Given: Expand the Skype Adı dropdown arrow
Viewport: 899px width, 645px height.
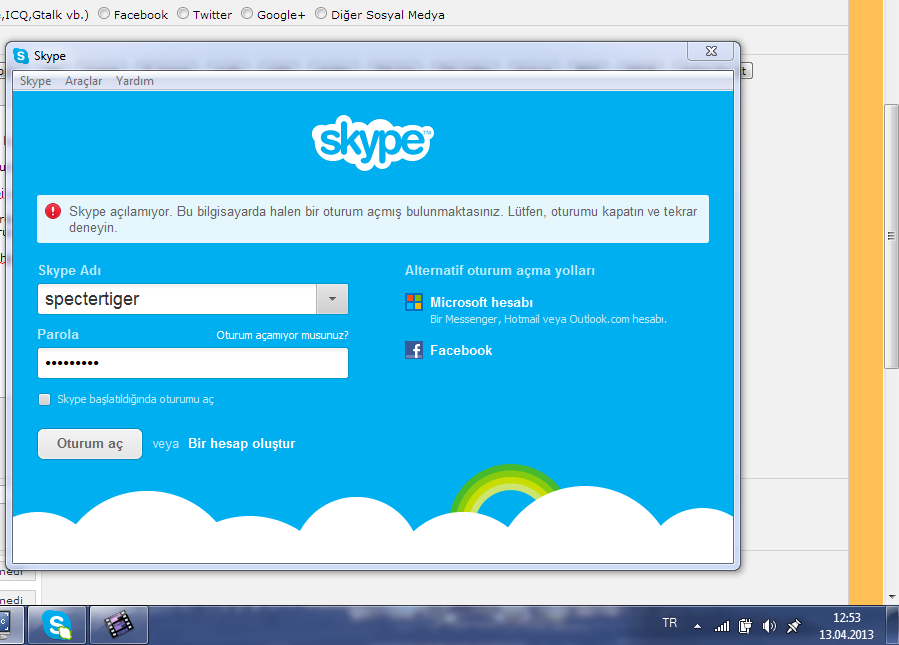Looking at the screenshot, I should [x=333, y=299].
